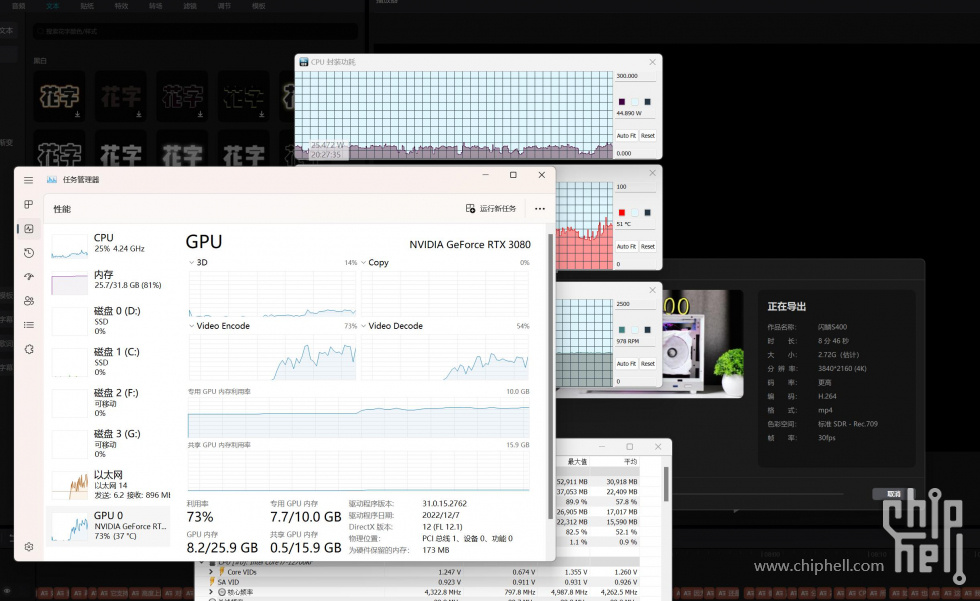
Task: Expand the 核心频率 row in sensor window
Action: (x=211, y=592)
